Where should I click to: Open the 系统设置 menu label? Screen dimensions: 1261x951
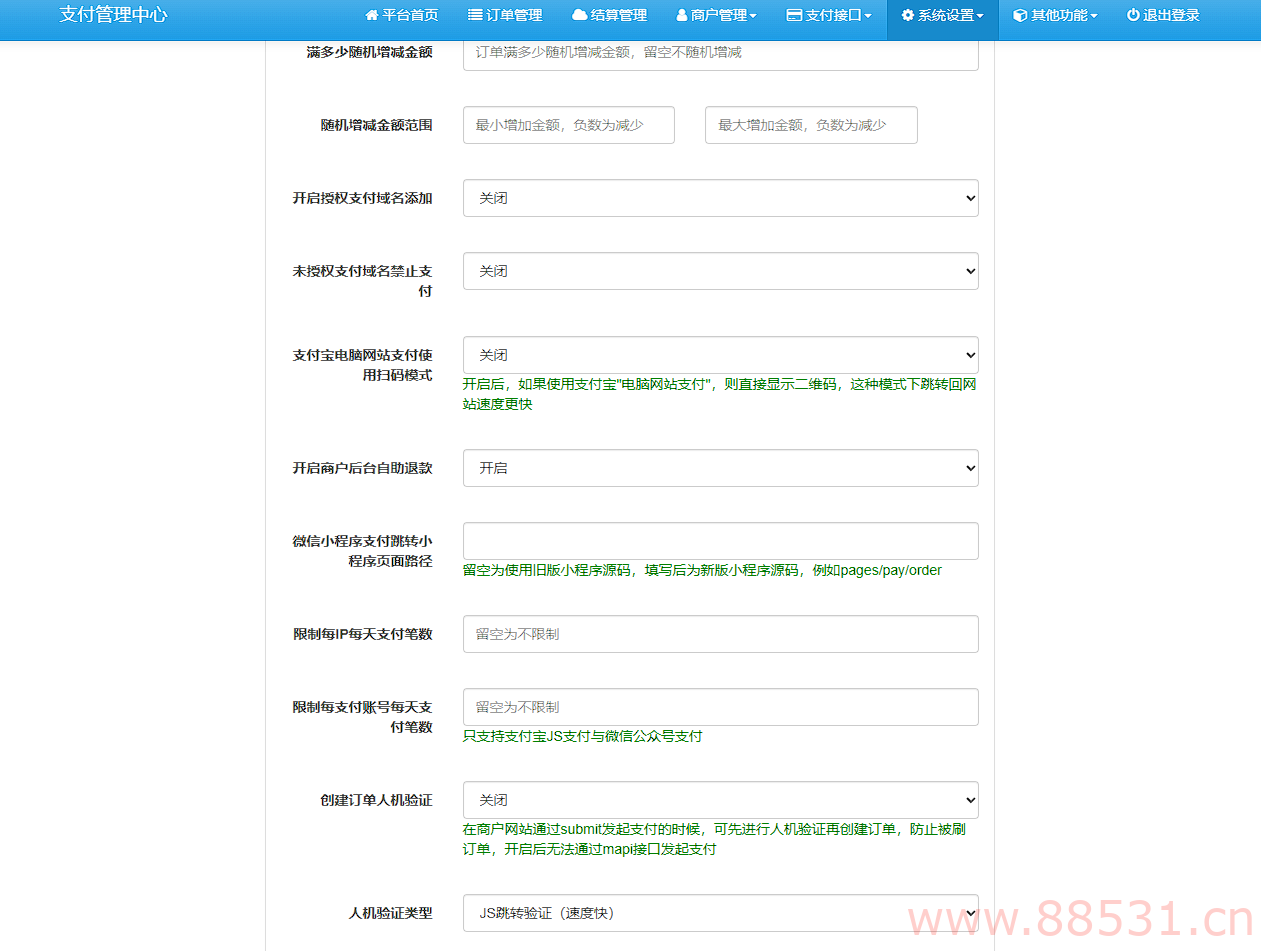[946, 16]
